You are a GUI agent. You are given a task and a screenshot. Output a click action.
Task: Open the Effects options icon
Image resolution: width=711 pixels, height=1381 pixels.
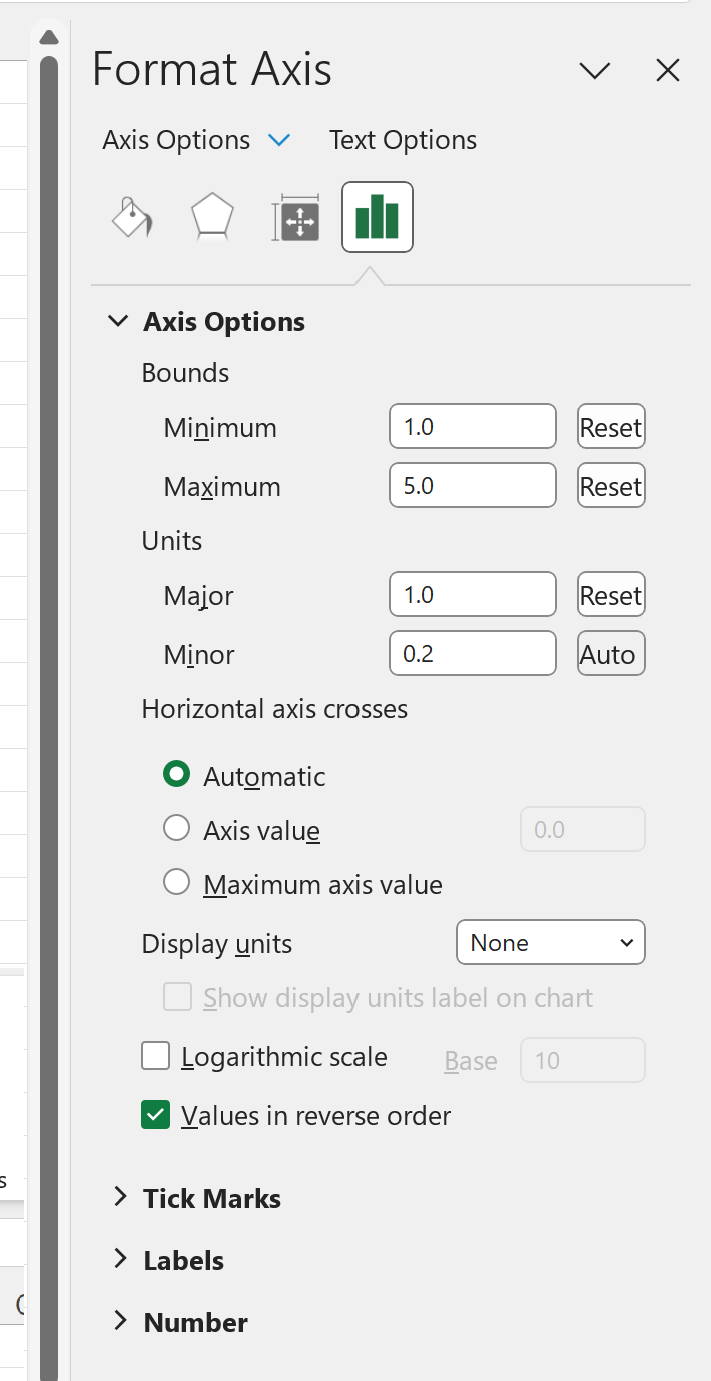[x=212, y=216]
